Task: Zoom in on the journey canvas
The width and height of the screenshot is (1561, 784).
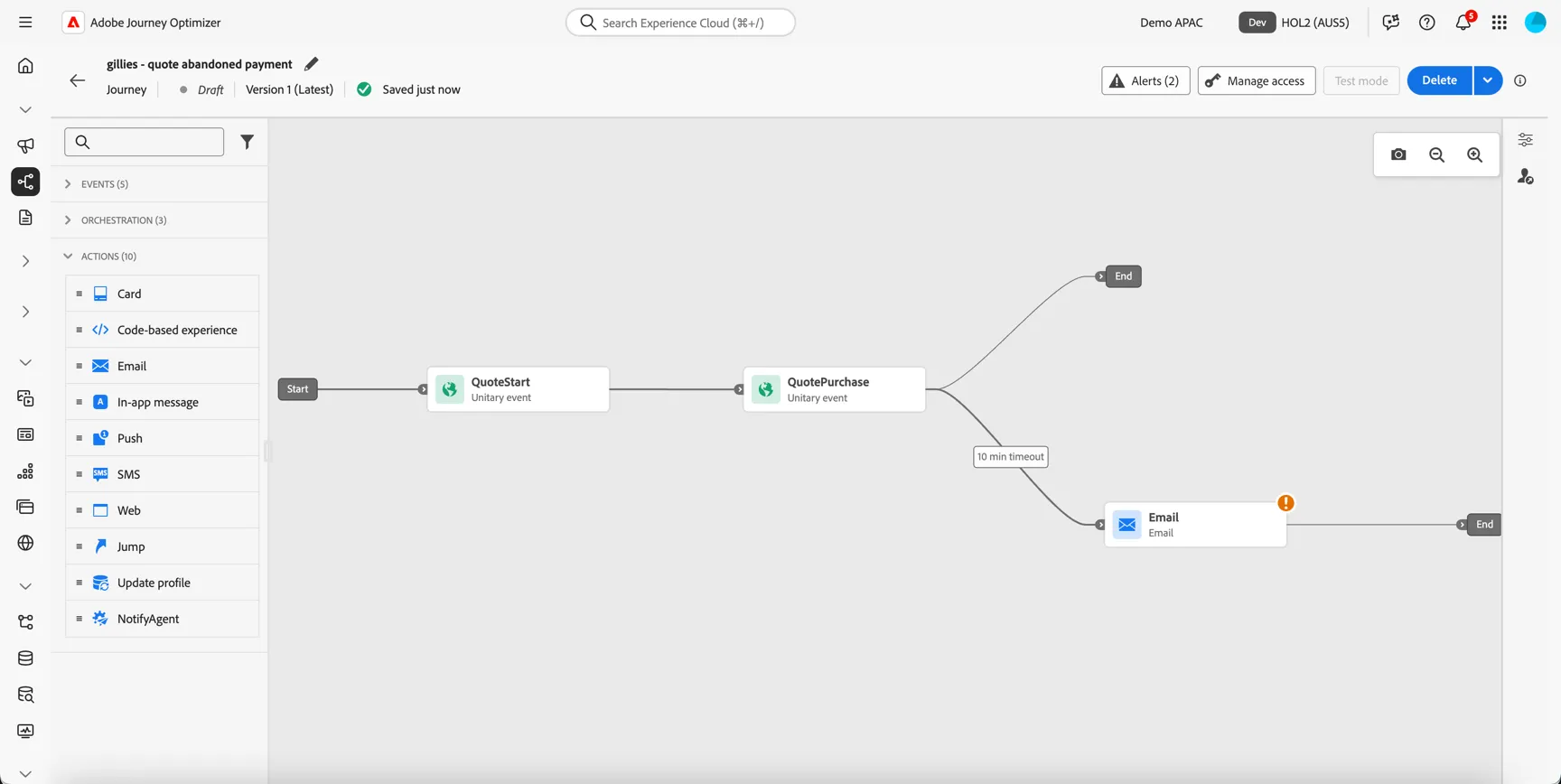Action: 1474,154
